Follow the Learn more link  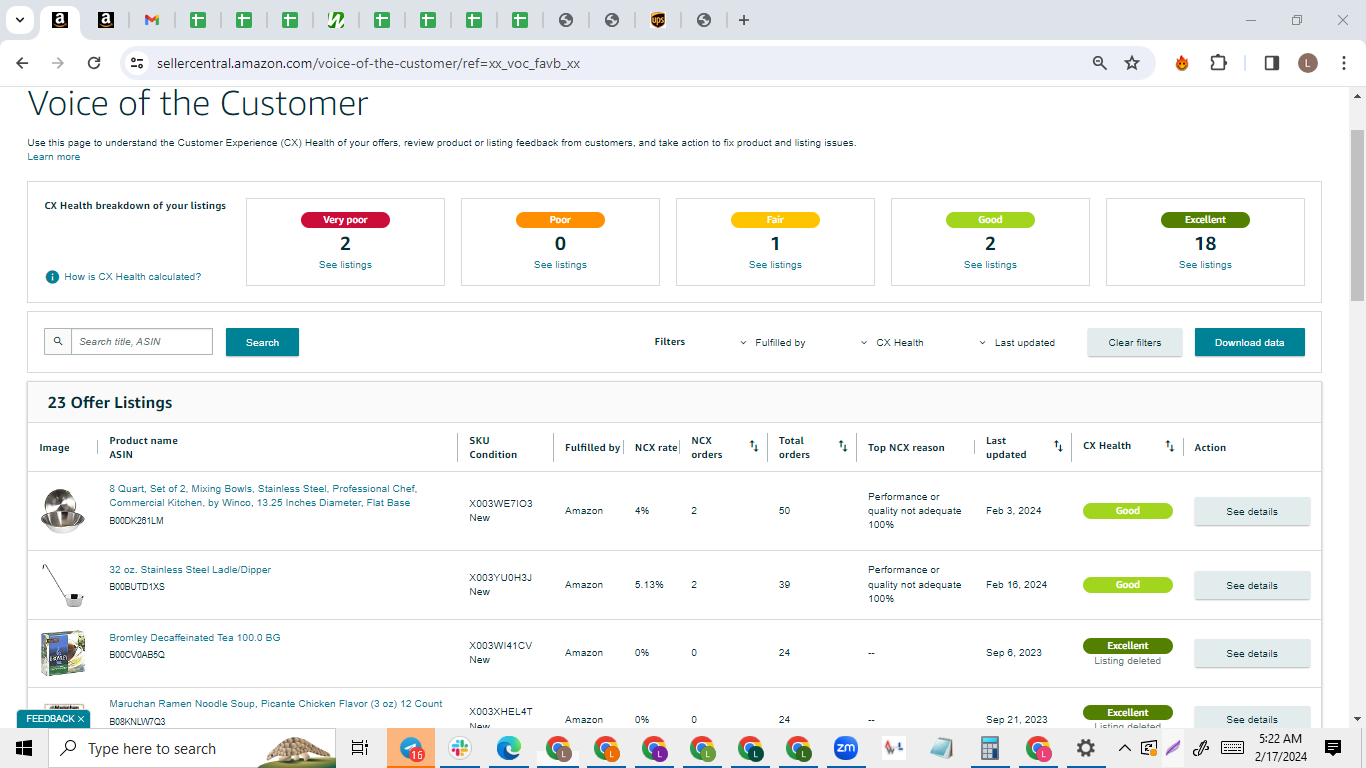(54, 157)
